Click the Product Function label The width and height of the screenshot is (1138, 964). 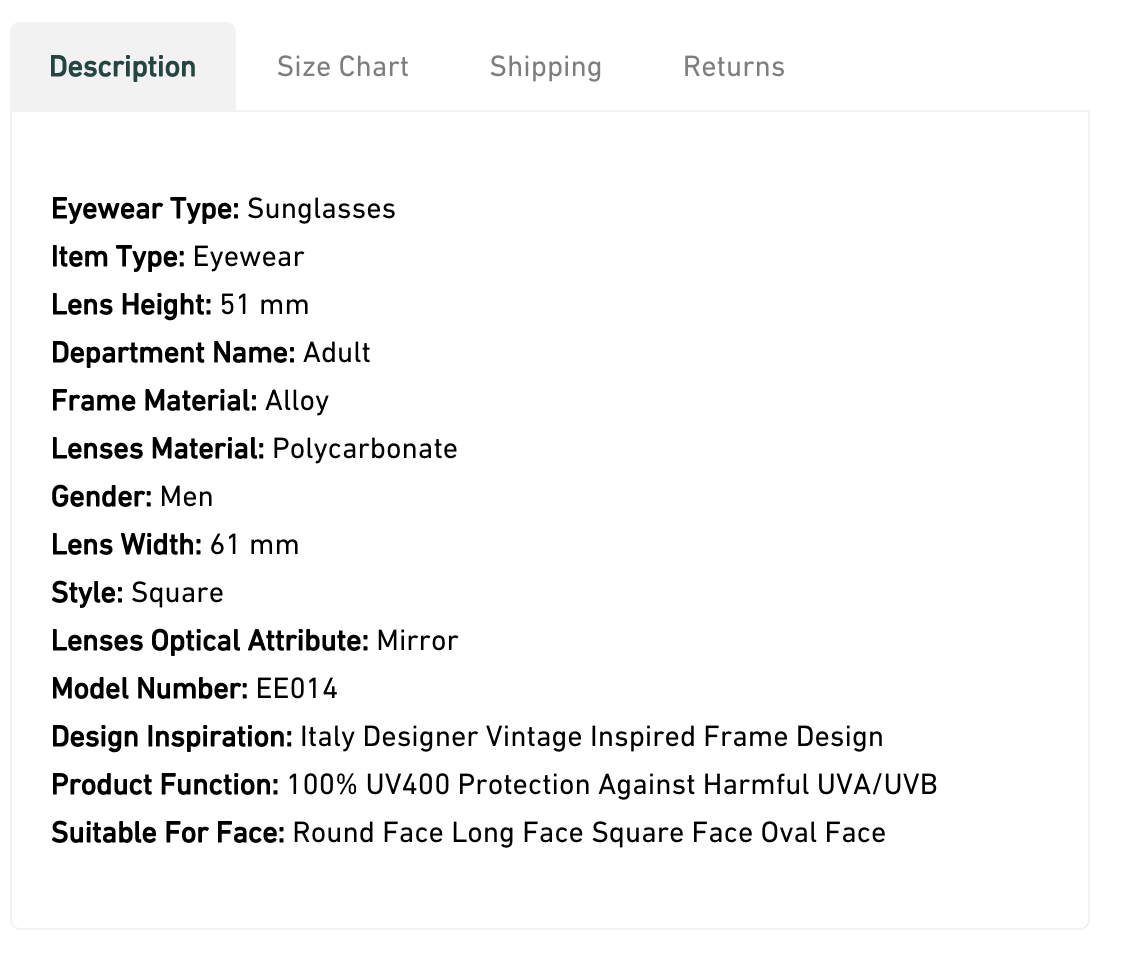[165, 785]
